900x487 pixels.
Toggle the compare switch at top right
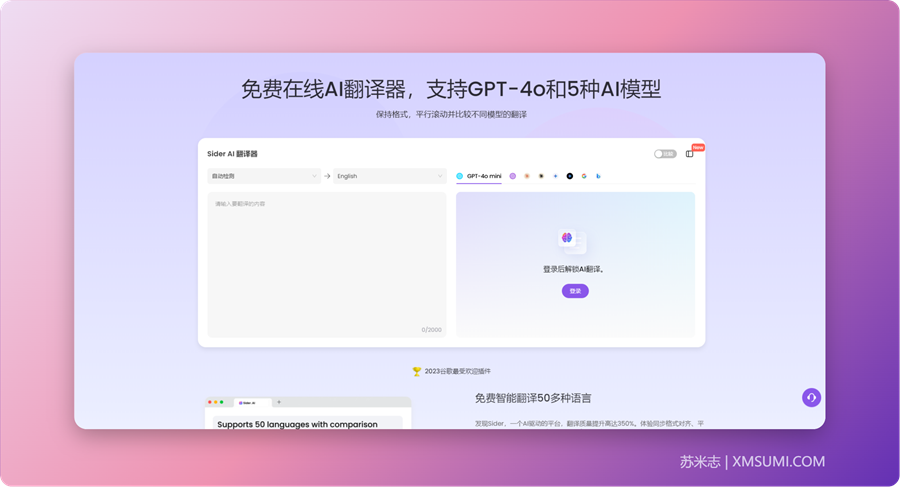tap(664, 154)
